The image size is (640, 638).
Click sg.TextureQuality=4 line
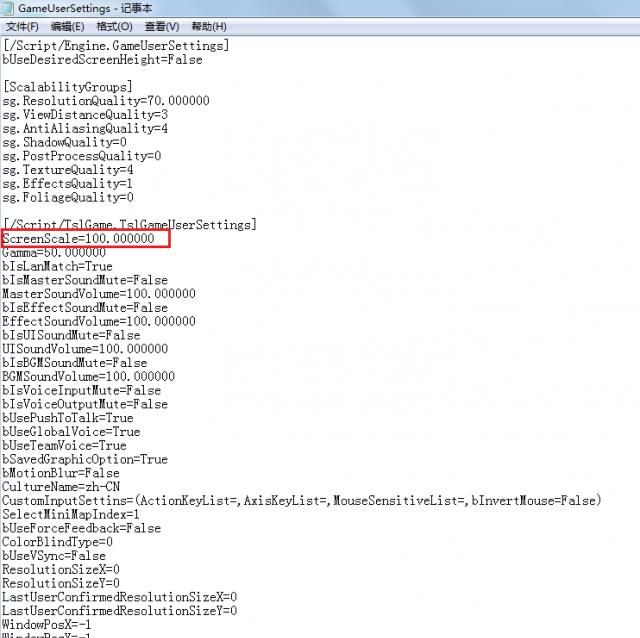click(x=68, y=170)
